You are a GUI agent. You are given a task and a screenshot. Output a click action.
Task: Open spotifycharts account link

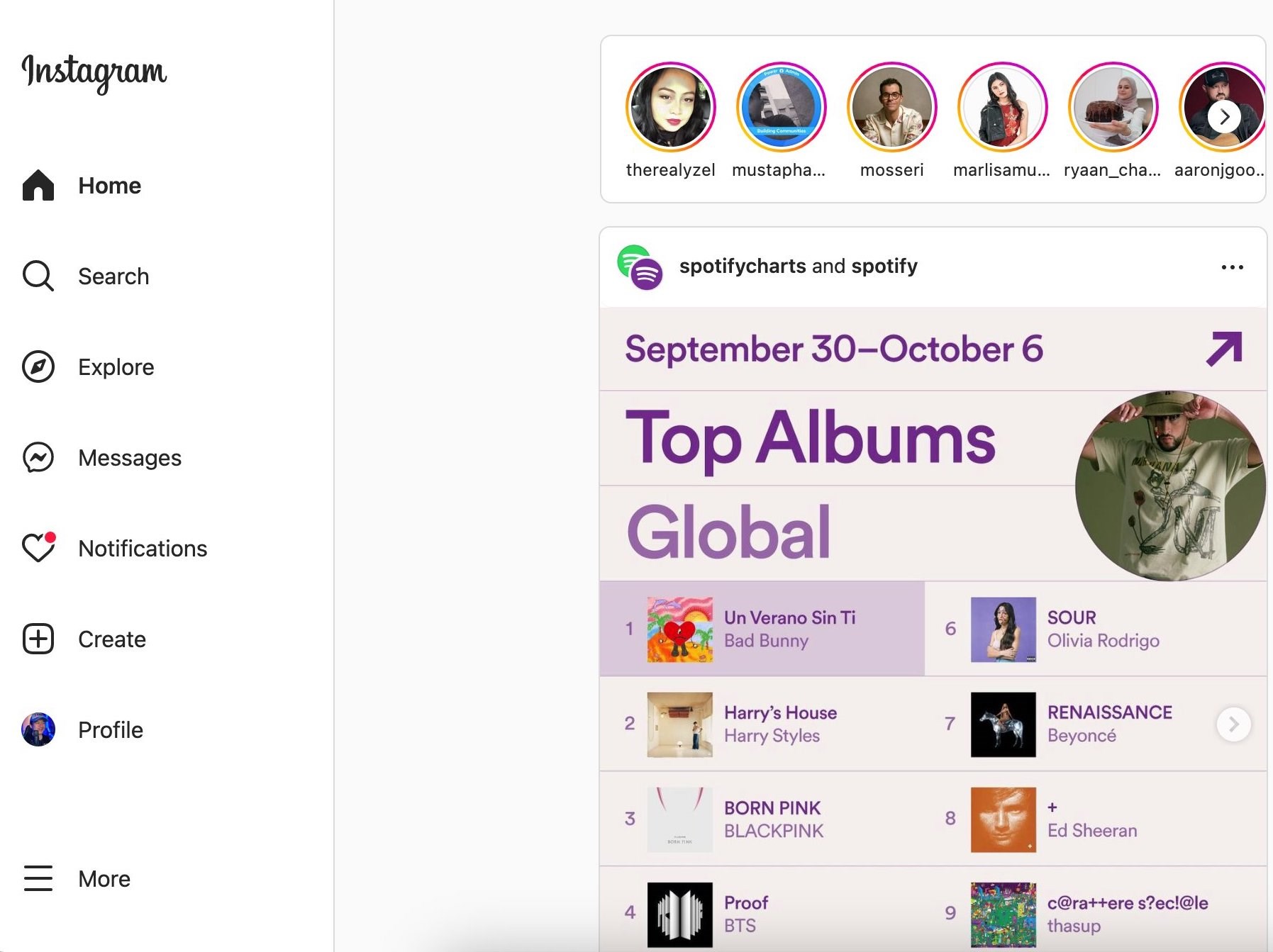pos(743,266)
